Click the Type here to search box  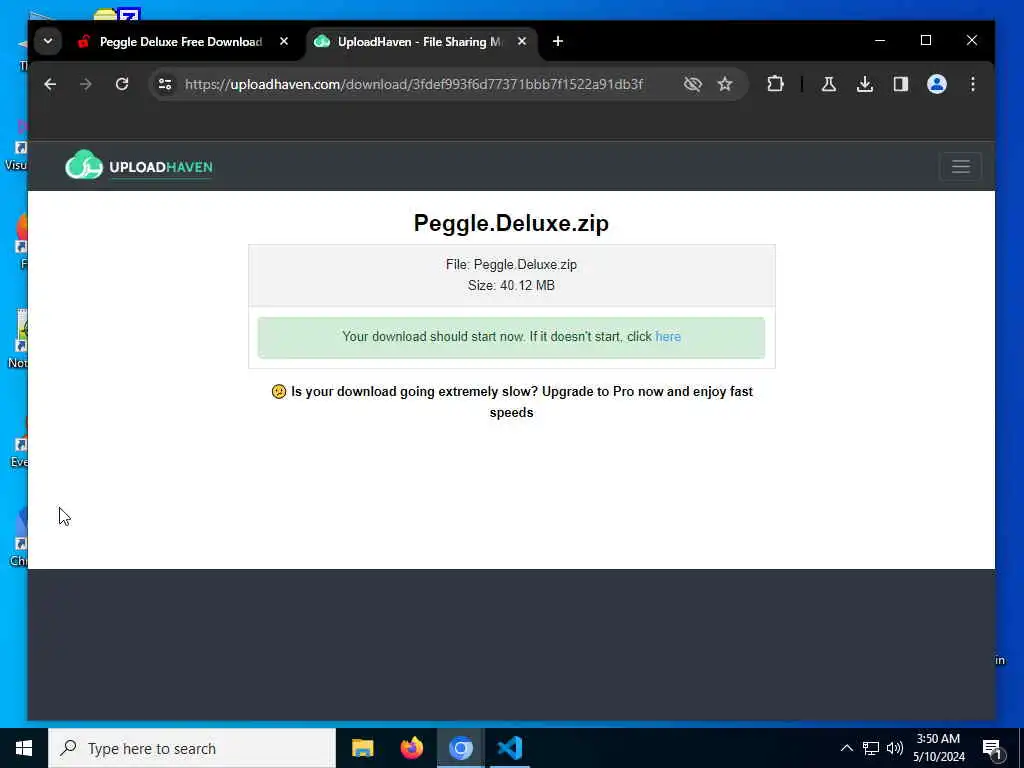point(192,748)
